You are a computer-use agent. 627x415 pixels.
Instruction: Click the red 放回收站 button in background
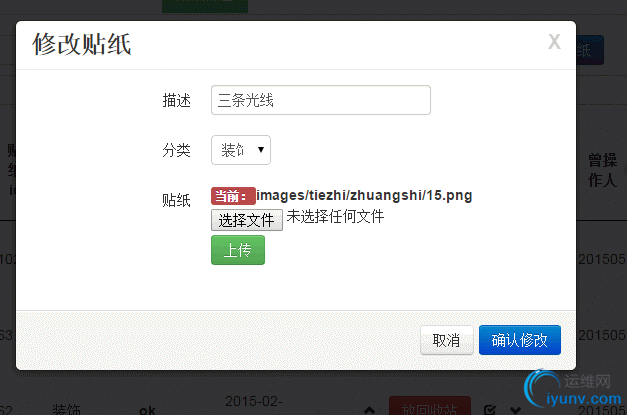tap(430, 406)
